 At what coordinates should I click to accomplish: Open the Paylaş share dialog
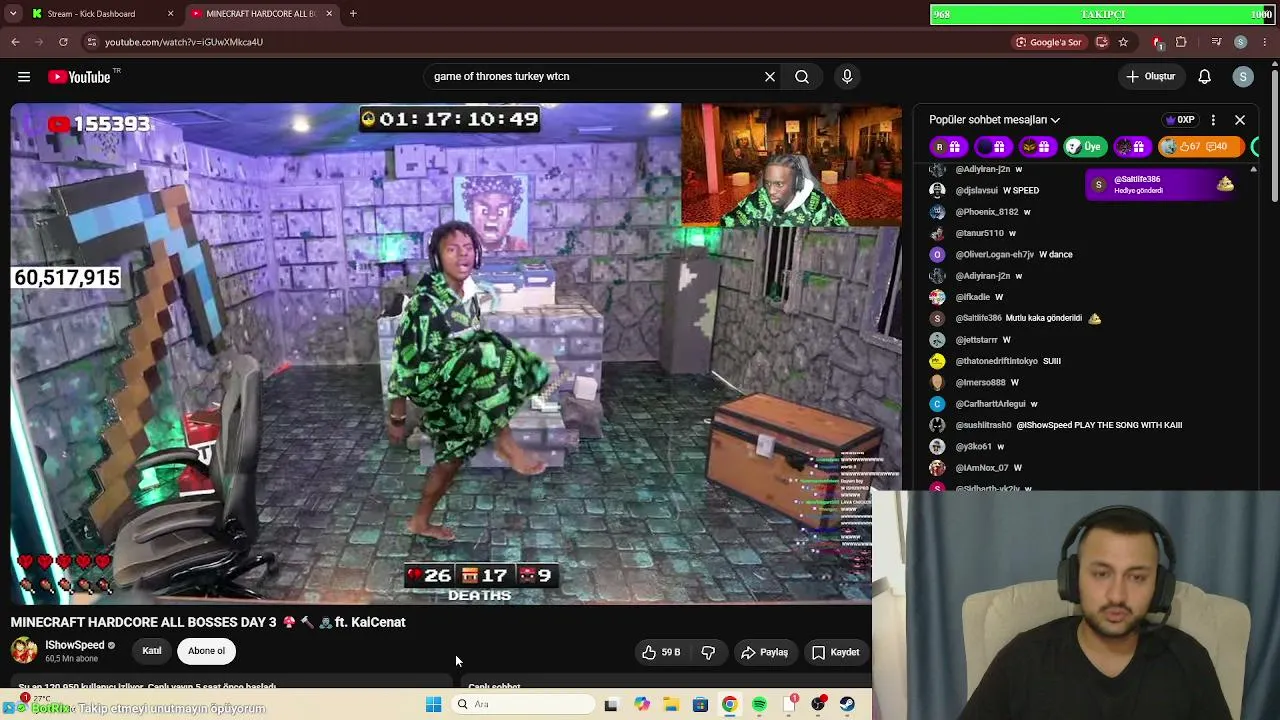coord(764,652)
